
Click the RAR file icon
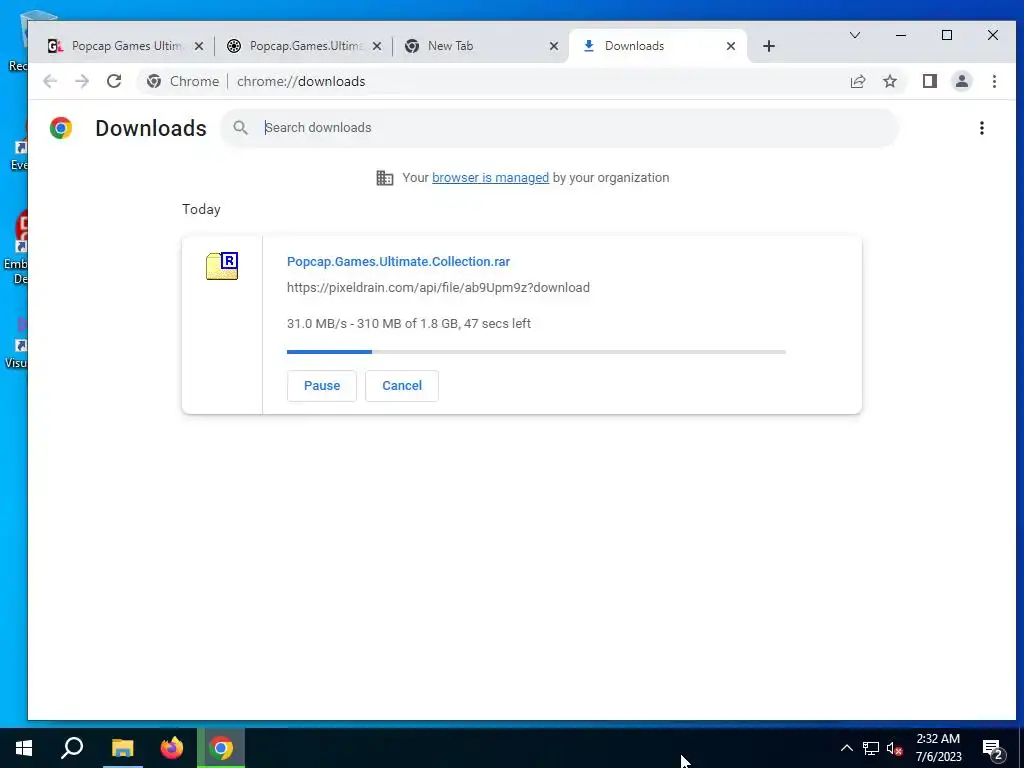(x=222, y=266)
